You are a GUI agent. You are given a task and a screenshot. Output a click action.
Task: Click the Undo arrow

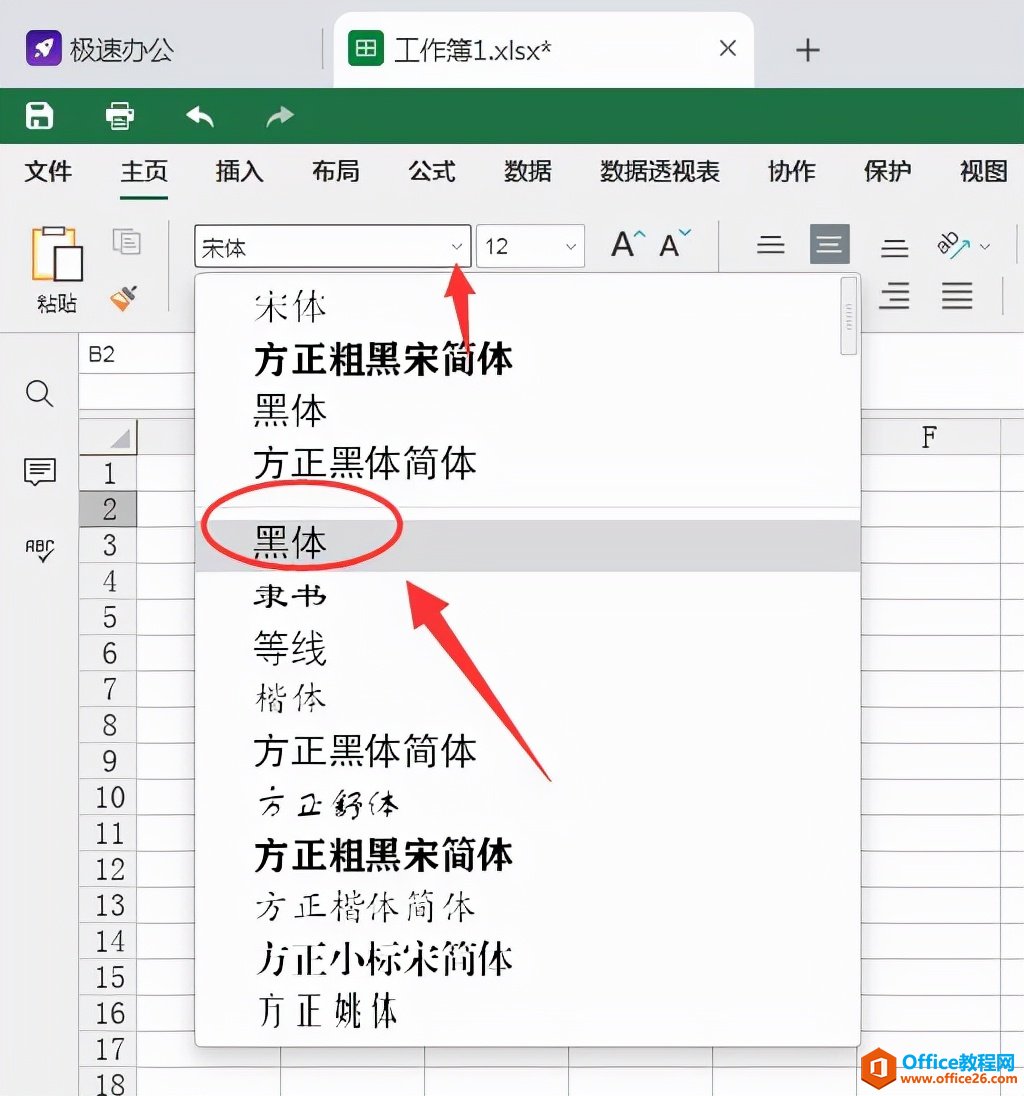(199, 116)
